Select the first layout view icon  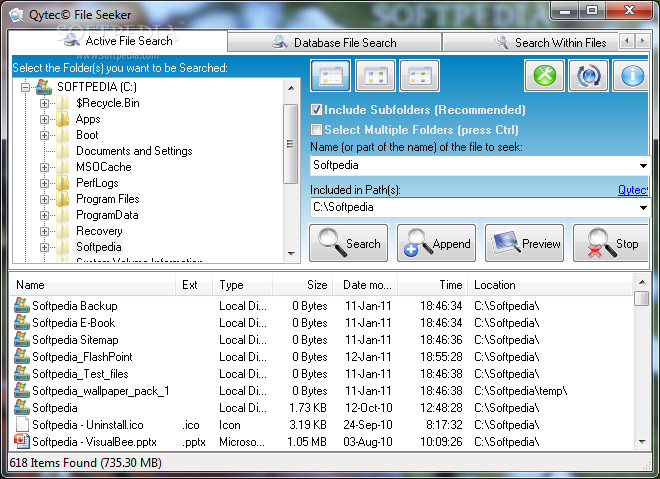pyautogui.click(x=330, y=76)
